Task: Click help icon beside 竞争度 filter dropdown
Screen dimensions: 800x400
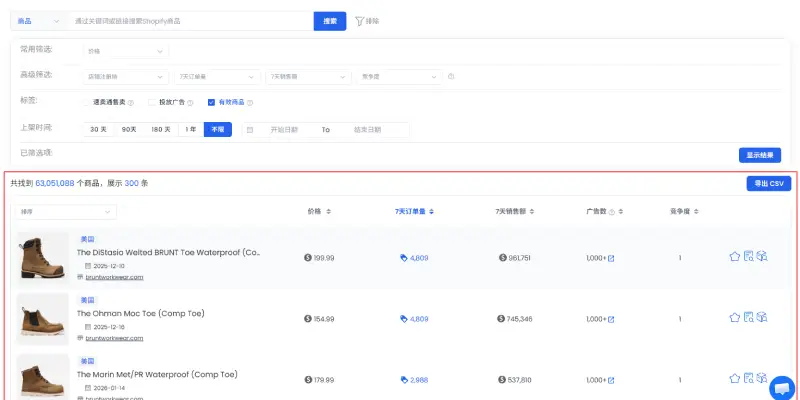Action: (x=451, y=77)
